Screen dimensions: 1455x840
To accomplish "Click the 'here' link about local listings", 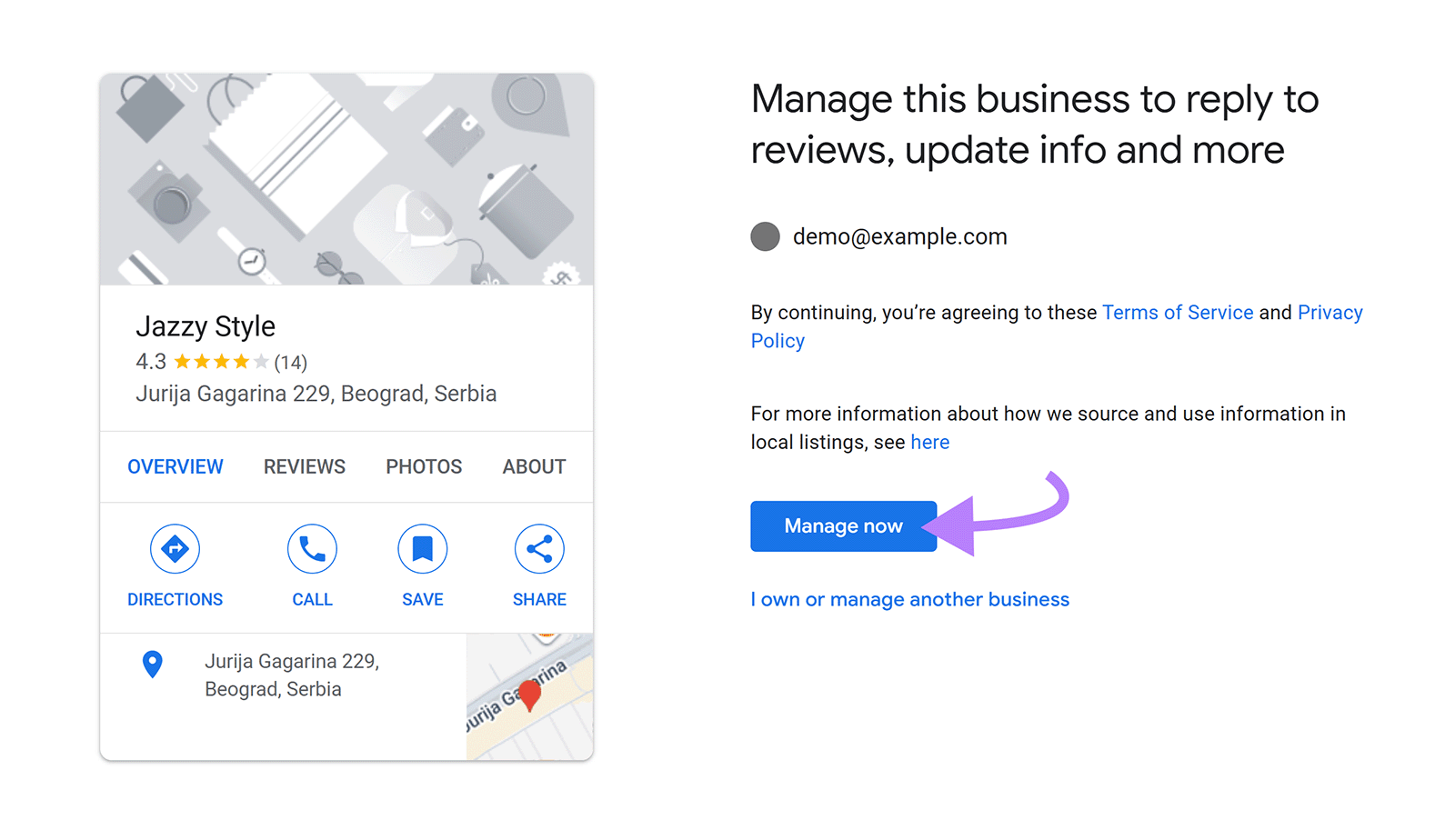I will [929, 442].
